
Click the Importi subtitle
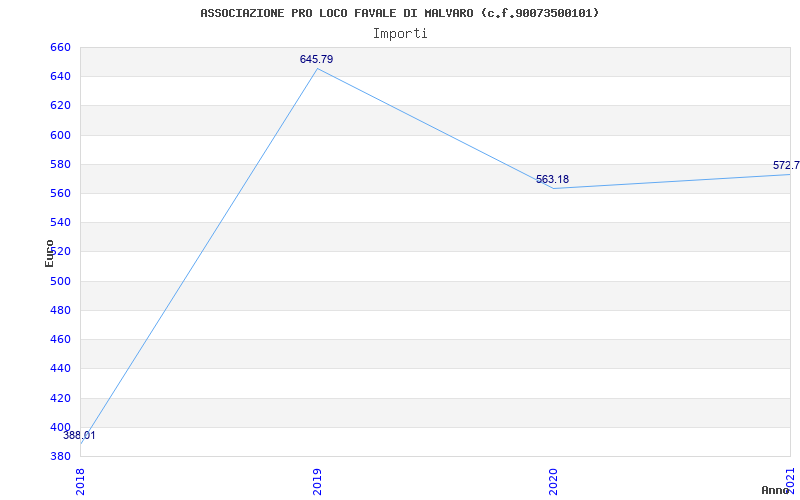point(400,34)
